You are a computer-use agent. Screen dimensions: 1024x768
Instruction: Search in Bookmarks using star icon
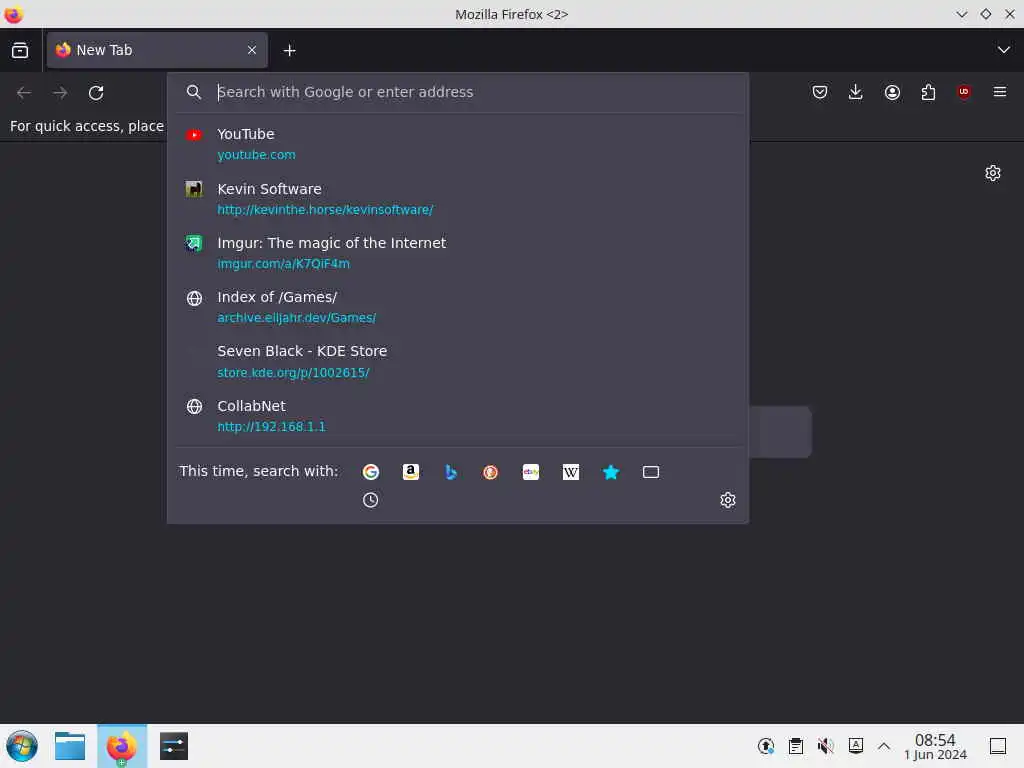pos(611,472)
